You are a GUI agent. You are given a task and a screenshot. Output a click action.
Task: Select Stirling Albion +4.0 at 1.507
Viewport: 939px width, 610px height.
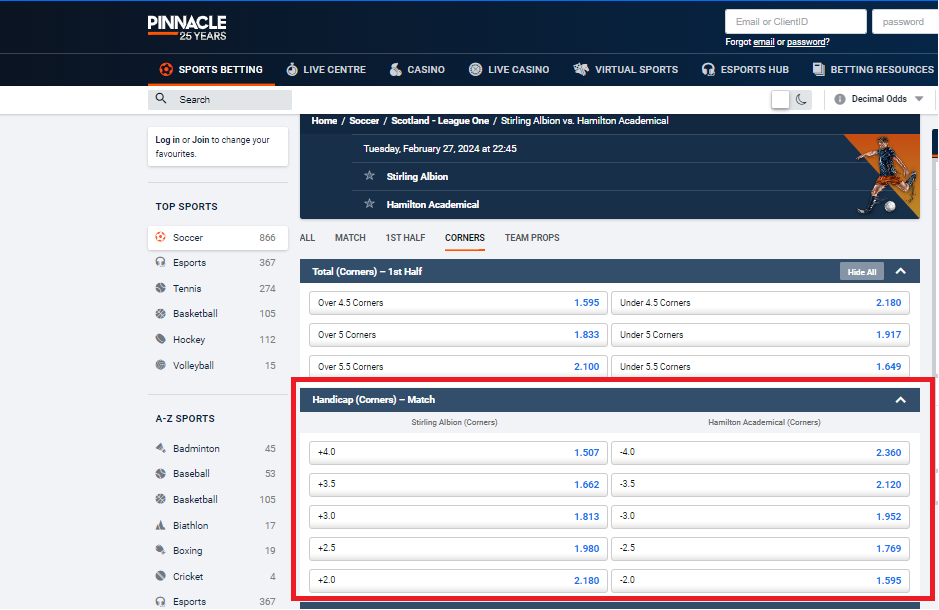pyautogui.click(x=458, y=453)
